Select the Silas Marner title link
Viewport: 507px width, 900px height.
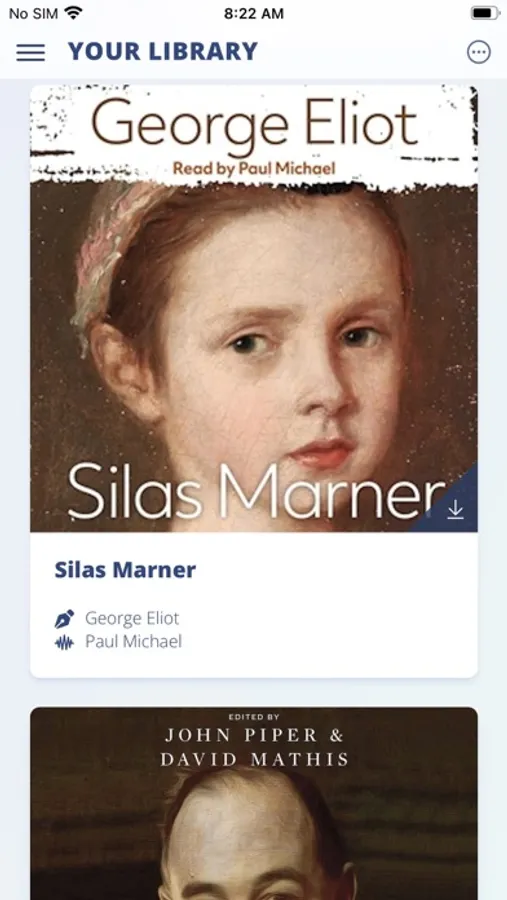[x=125, y=570]
